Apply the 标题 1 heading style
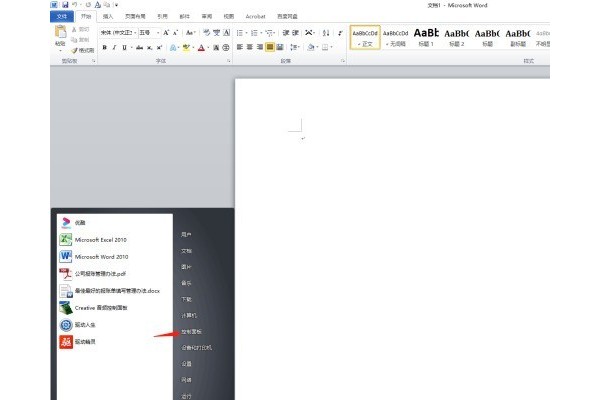 pyautogui.click(x=426, y=37)
